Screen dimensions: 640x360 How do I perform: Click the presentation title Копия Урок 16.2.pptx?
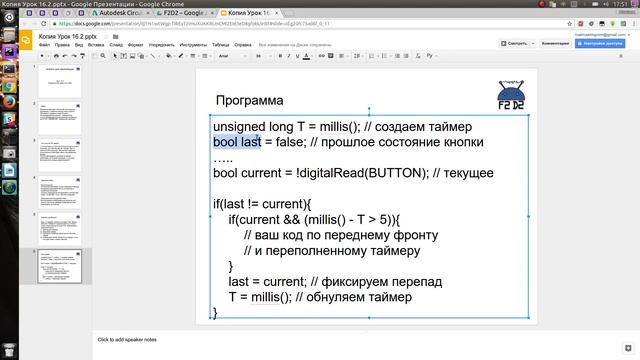(68, 37)
